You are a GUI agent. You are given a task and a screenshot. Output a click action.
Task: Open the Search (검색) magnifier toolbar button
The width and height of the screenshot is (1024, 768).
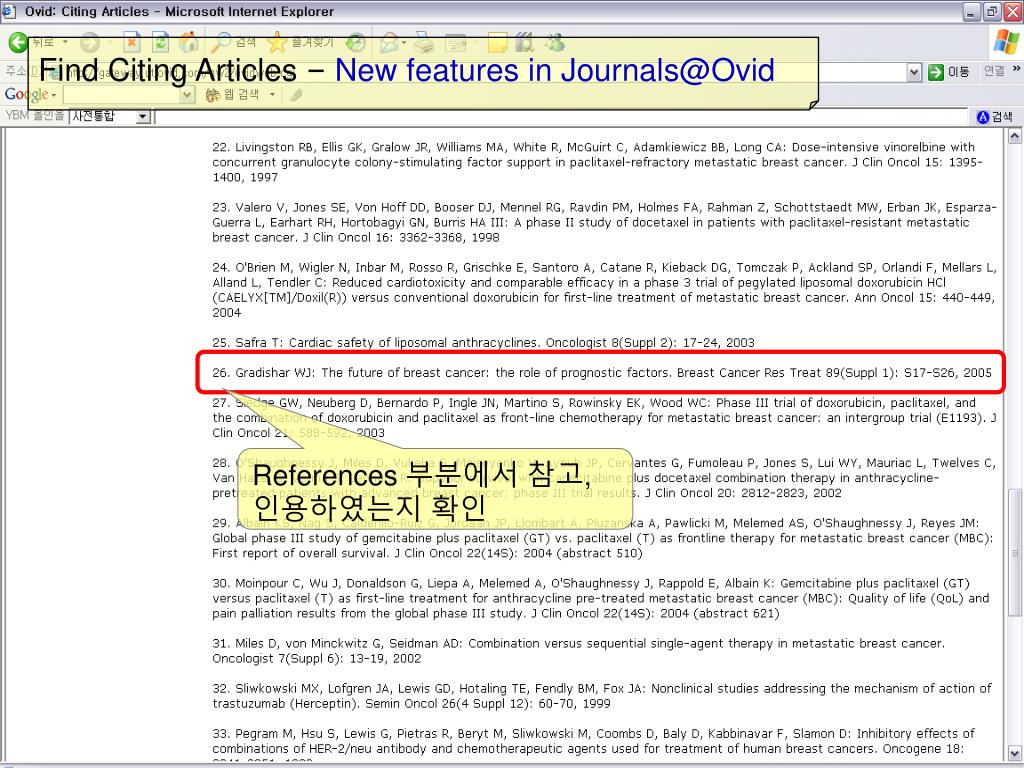pos(233,42)
